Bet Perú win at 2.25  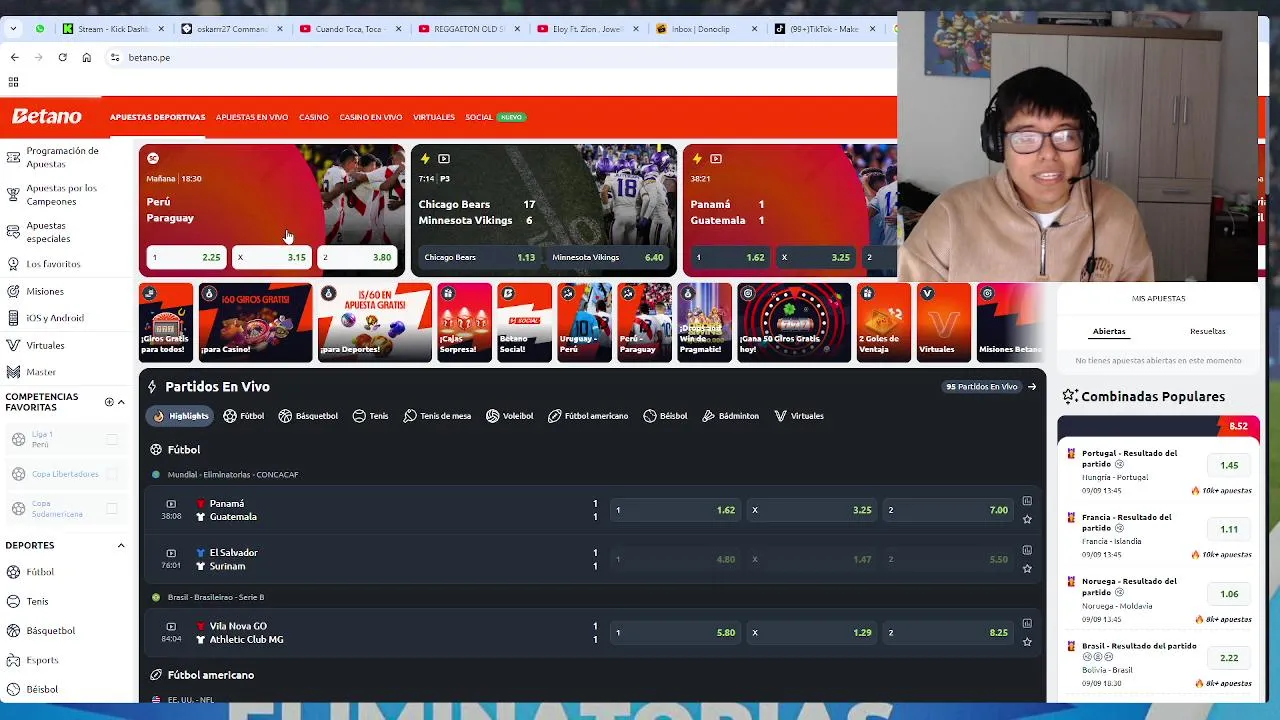point(186,258)
